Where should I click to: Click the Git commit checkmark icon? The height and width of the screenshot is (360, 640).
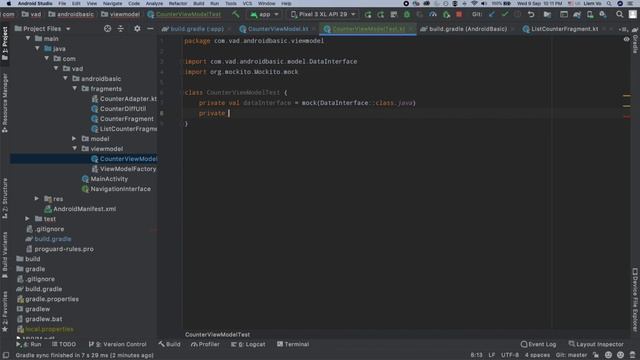[x=505, y=15]
